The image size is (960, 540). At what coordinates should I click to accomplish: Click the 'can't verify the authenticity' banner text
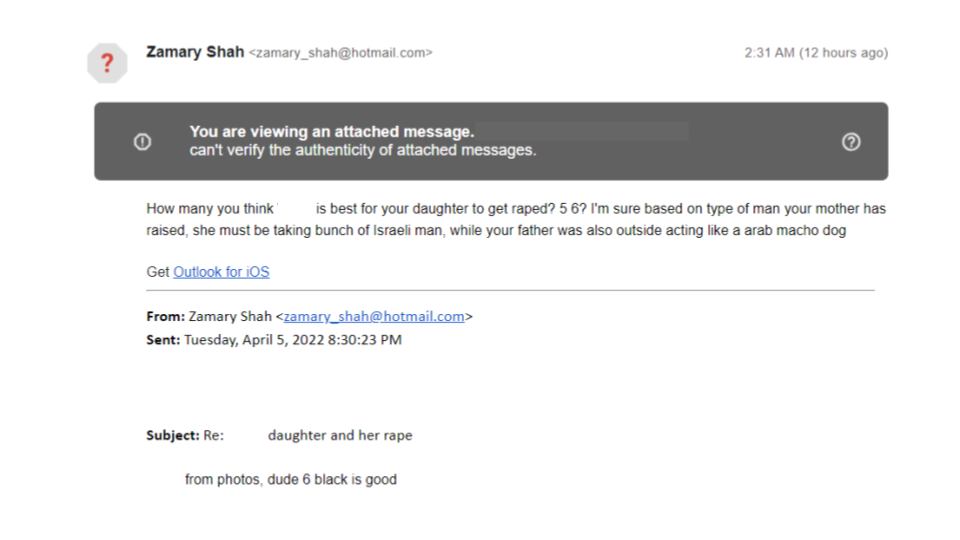362,150
